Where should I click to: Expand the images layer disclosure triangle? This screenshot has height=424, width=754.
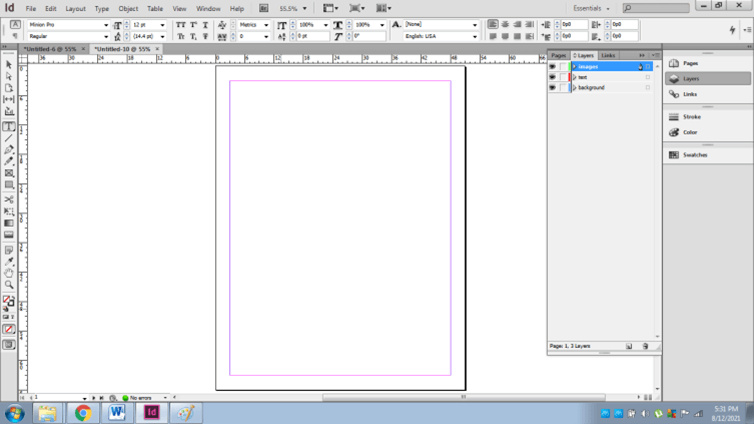coord(574,67)
